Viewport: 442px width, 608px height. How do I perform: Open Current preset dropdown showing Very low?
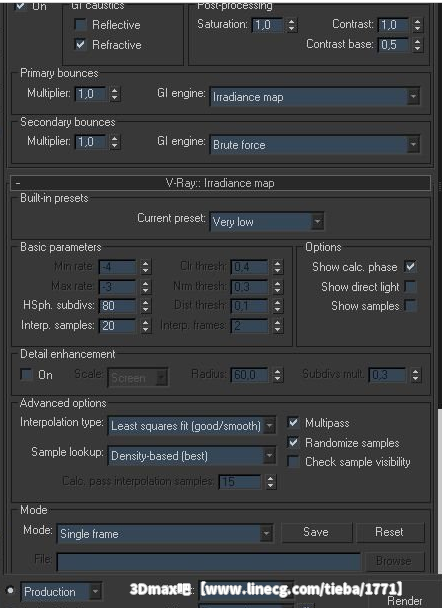266,222
